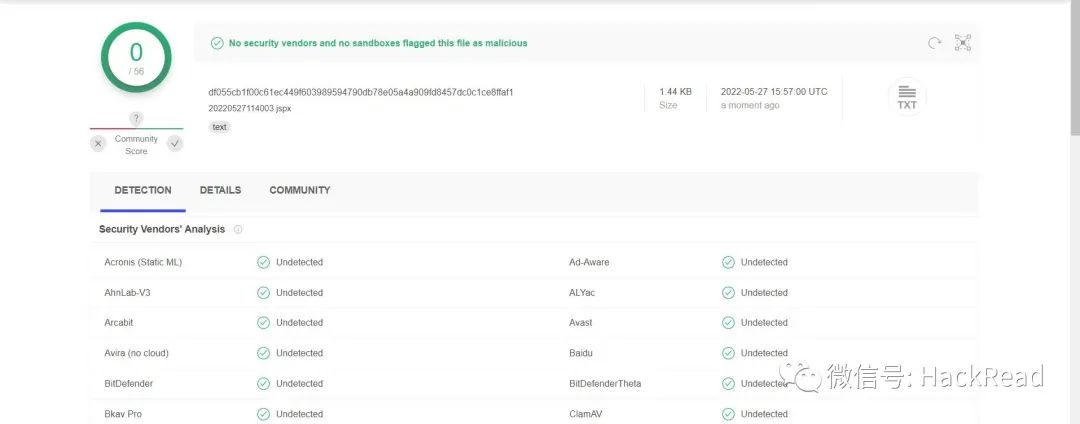Click the ALYac vendor name

[x=582, y=293]
